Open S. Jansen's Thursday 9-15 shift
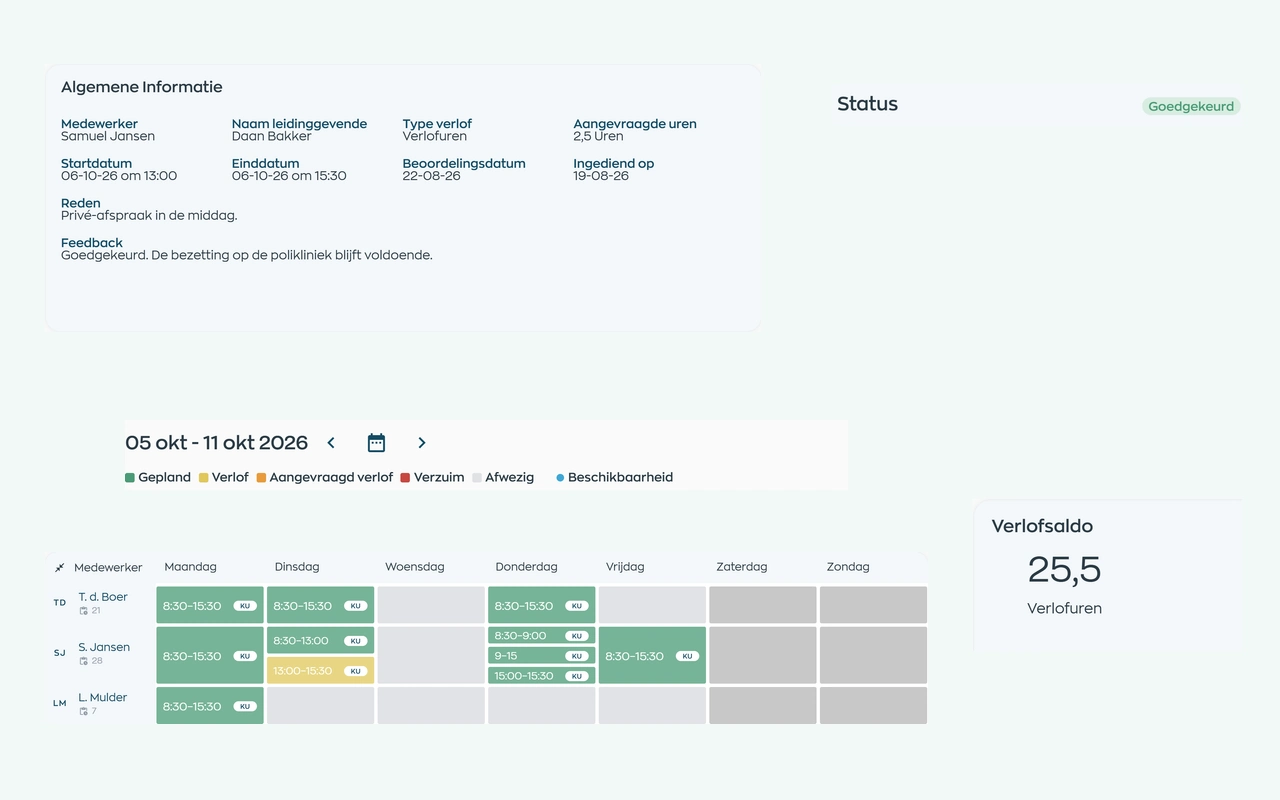 point(541,655)
